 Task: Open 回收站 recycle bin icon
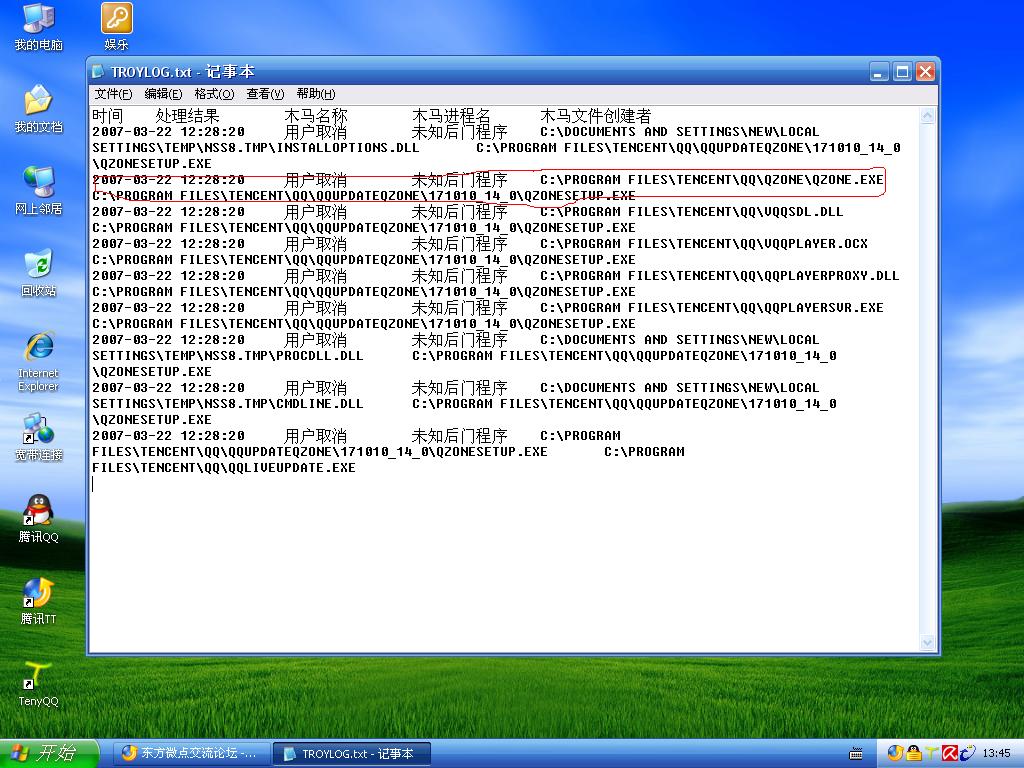(39, 272)
